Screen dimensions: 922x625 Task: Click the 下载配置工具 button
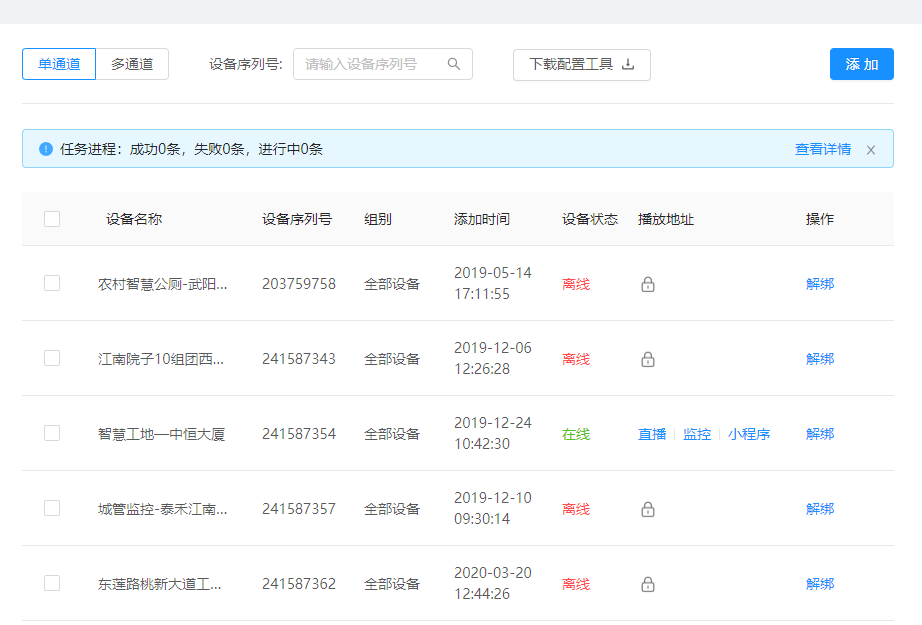pos(581,64)
